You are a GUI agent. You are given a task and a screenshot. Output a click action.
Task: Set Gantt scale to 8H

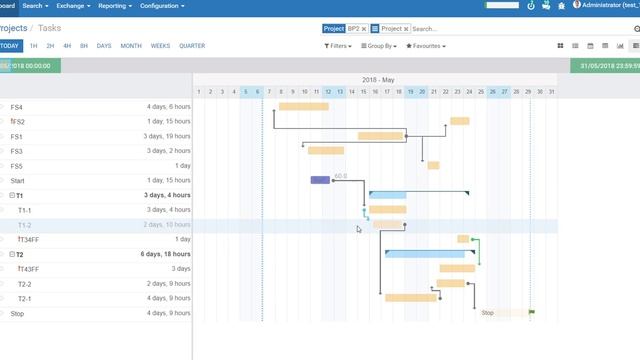pos(84,46)
